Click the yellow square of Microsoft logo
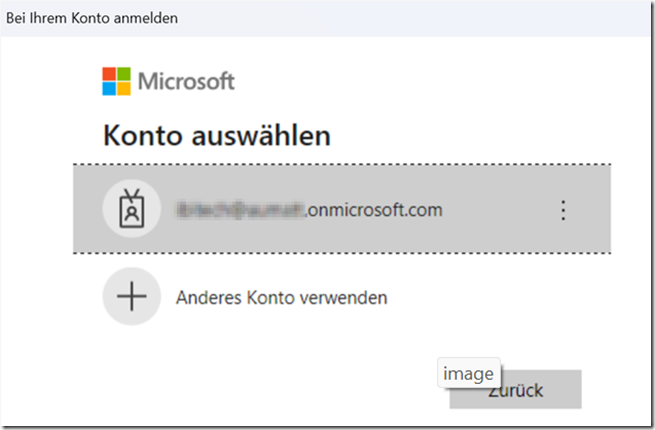 point(124,88)
